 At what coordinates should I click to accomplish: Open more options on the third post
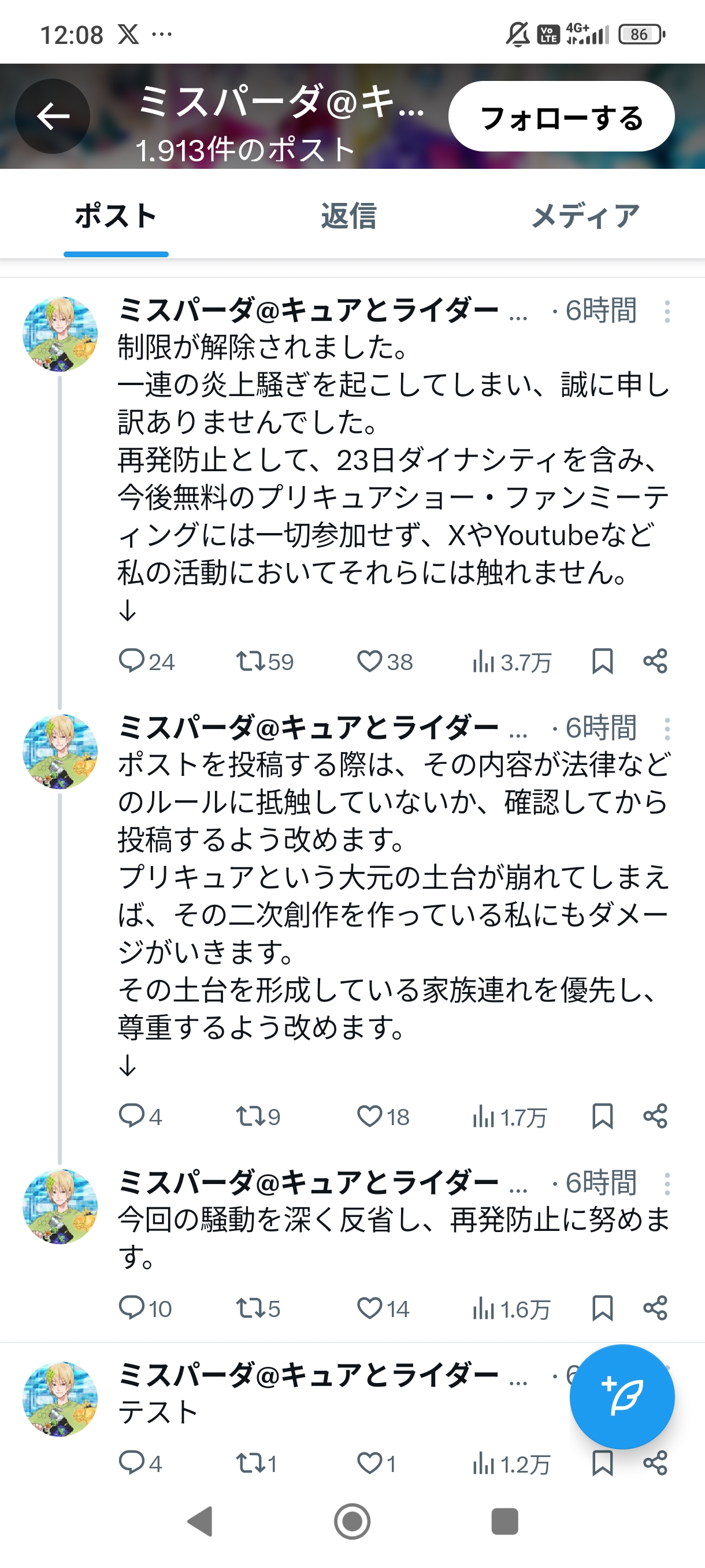667,1184
